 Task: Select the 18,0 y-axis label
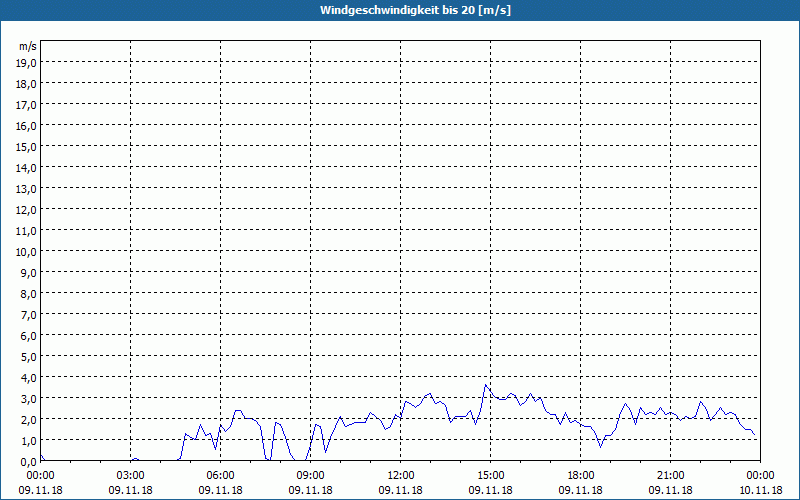[x=26, y=84]
